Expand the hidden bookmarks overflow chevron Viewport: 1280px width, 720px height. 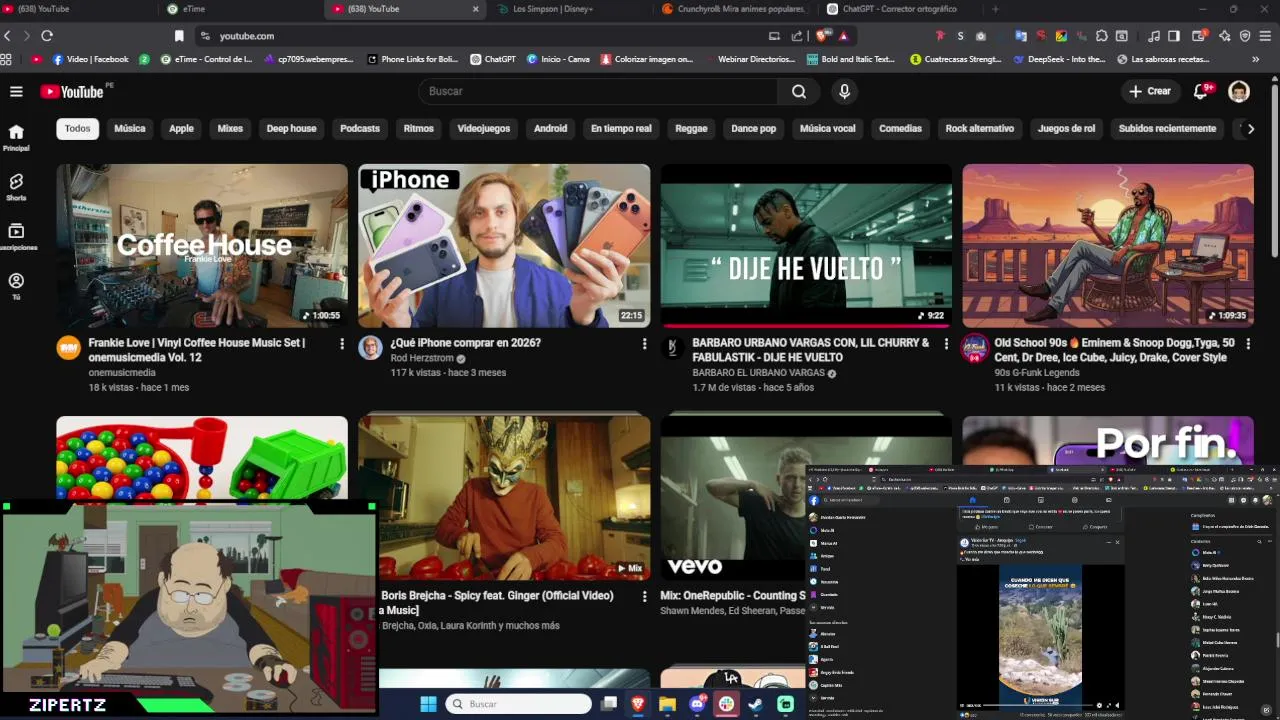[x=1256, y=59]
